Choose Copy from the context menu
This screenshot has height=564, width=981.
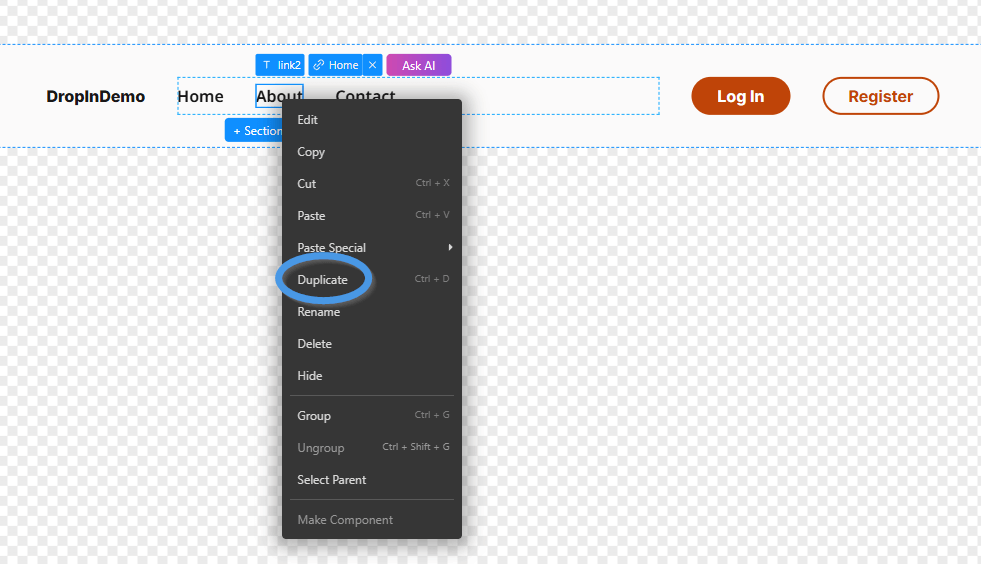pos(372,151)
